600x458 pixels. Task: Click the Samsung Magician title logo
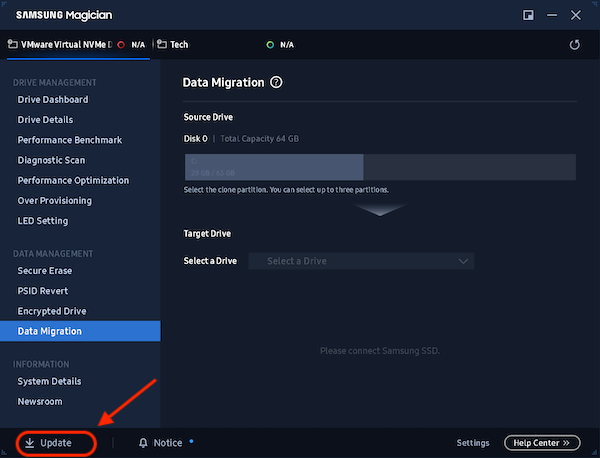64,15
